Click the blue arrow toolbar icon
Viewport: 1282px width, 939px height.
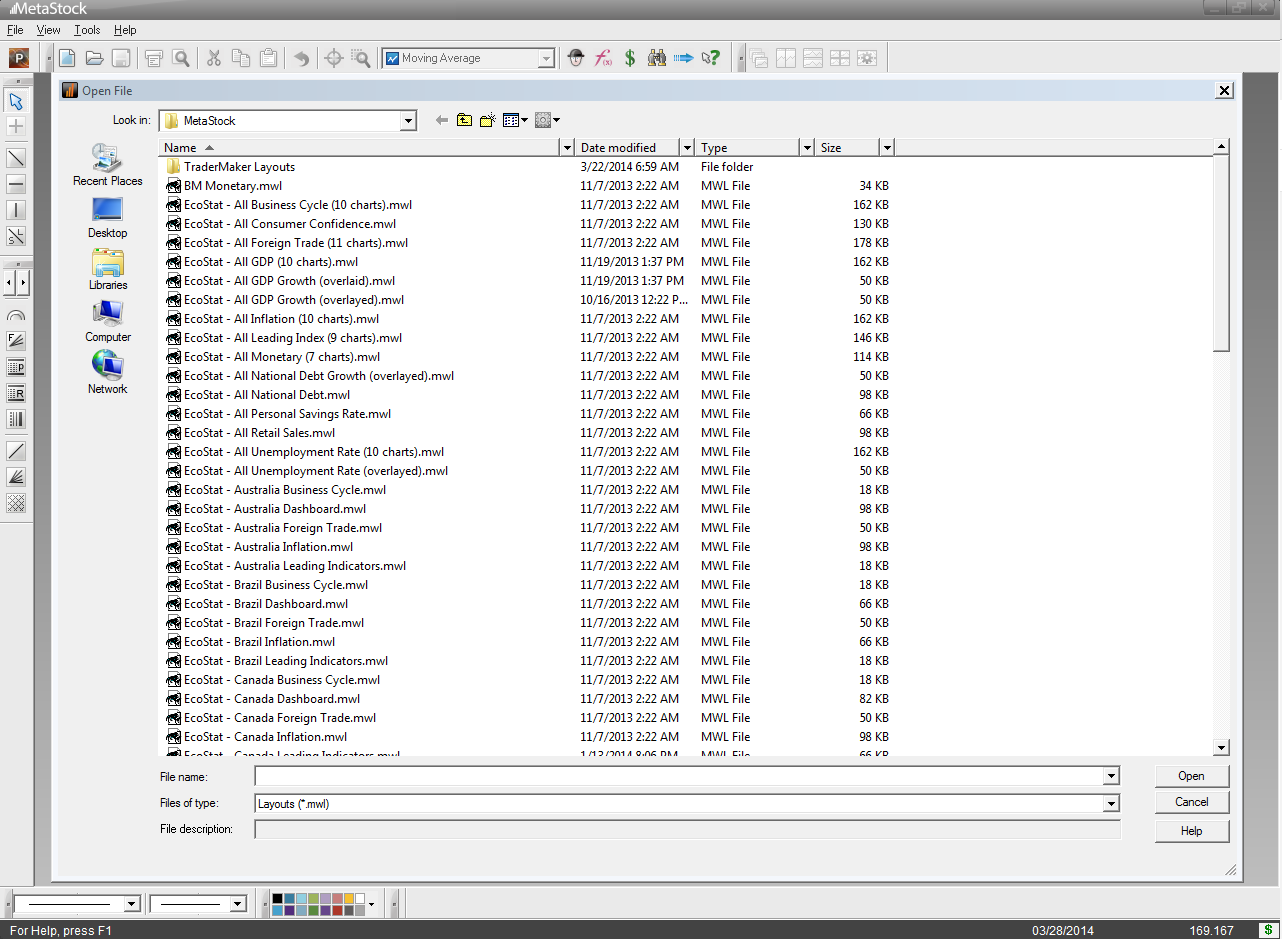click(x=684, y=58)
